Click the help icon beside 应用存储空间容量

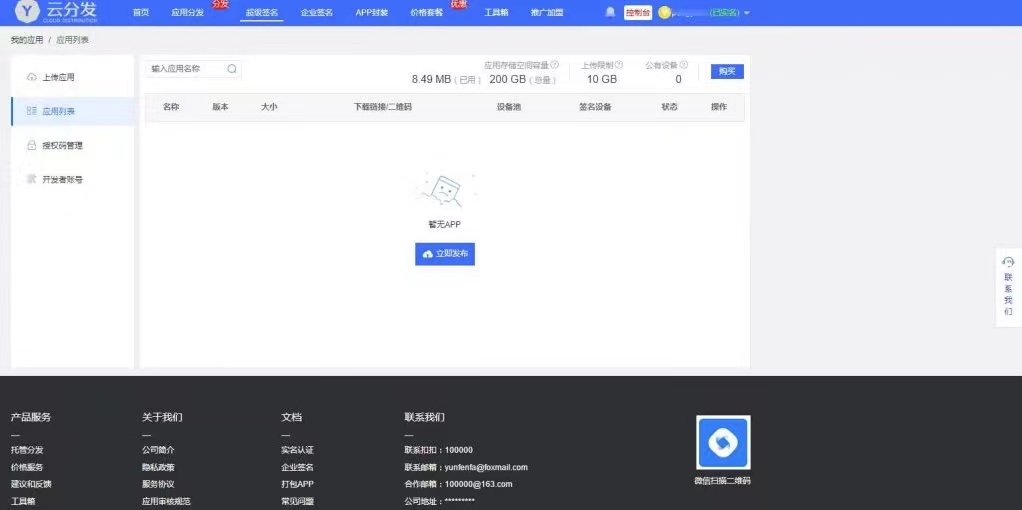coord(555,65)
